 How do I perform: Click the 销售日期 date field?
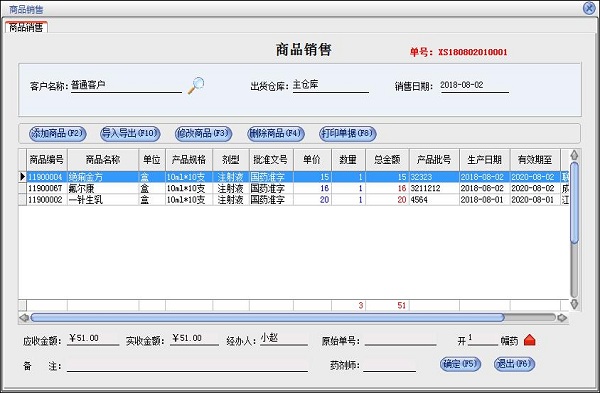(474, 85)
